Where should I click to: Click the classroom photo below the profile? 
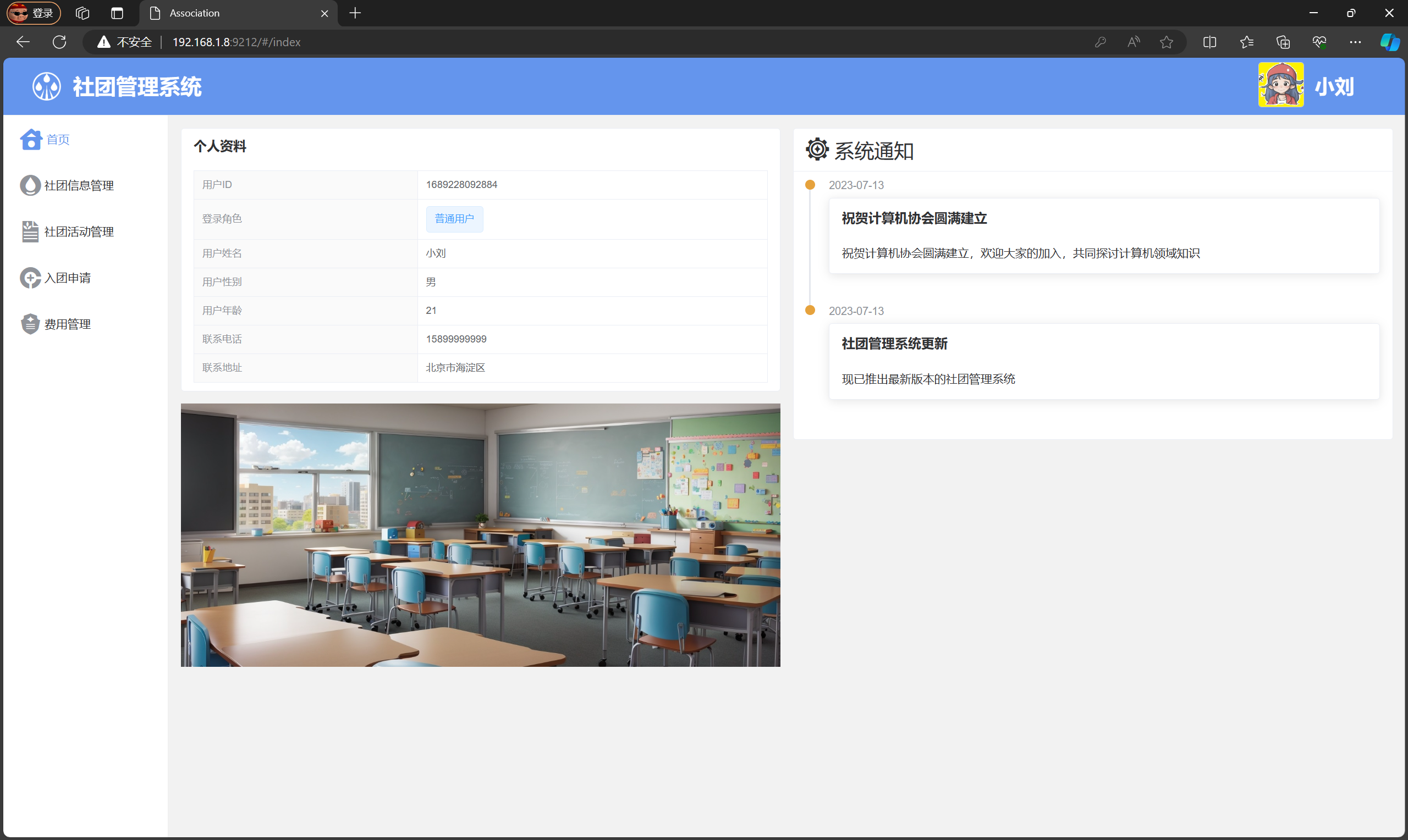[480, 534]
